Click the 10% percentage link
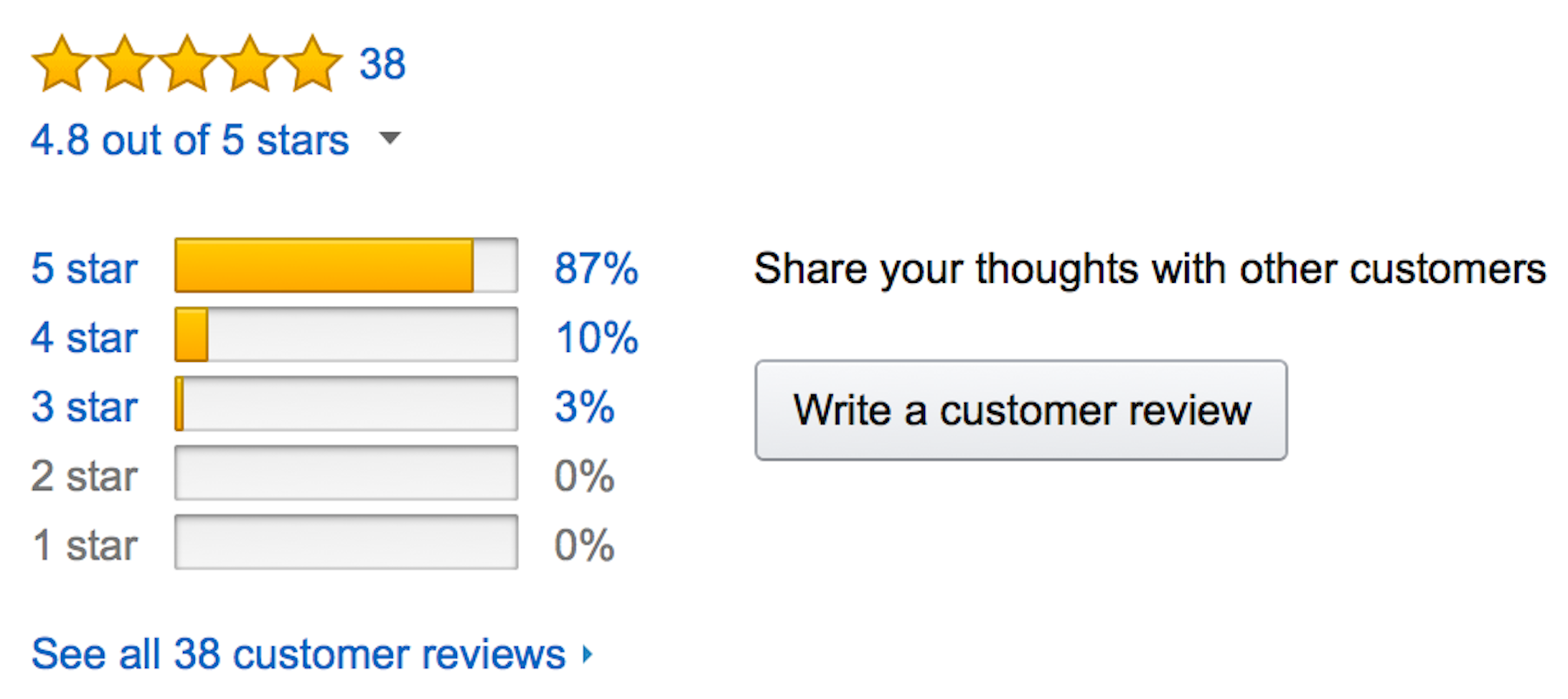Screen dimensions: 1568x699 click(x=597, y=338)
